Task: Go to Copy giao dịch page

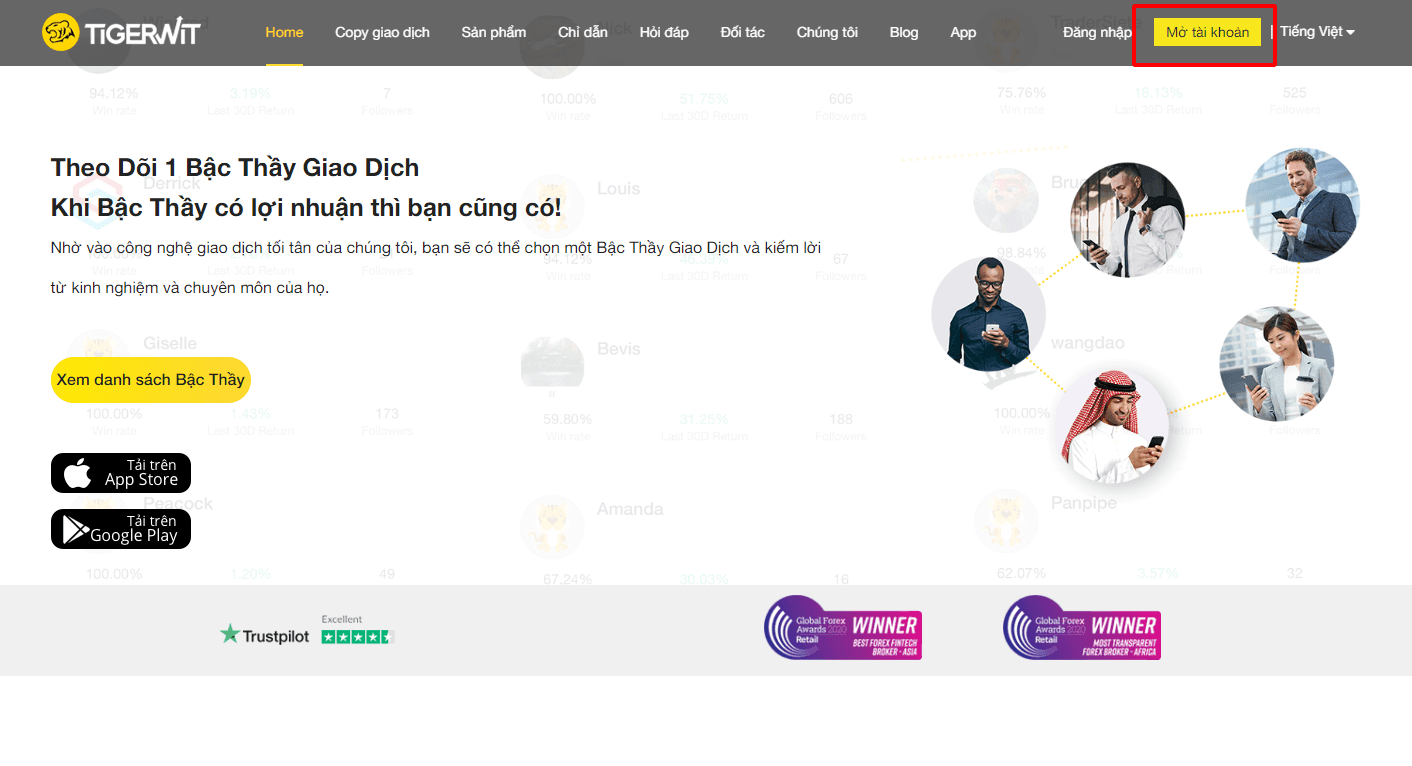Action: [382, 32]
